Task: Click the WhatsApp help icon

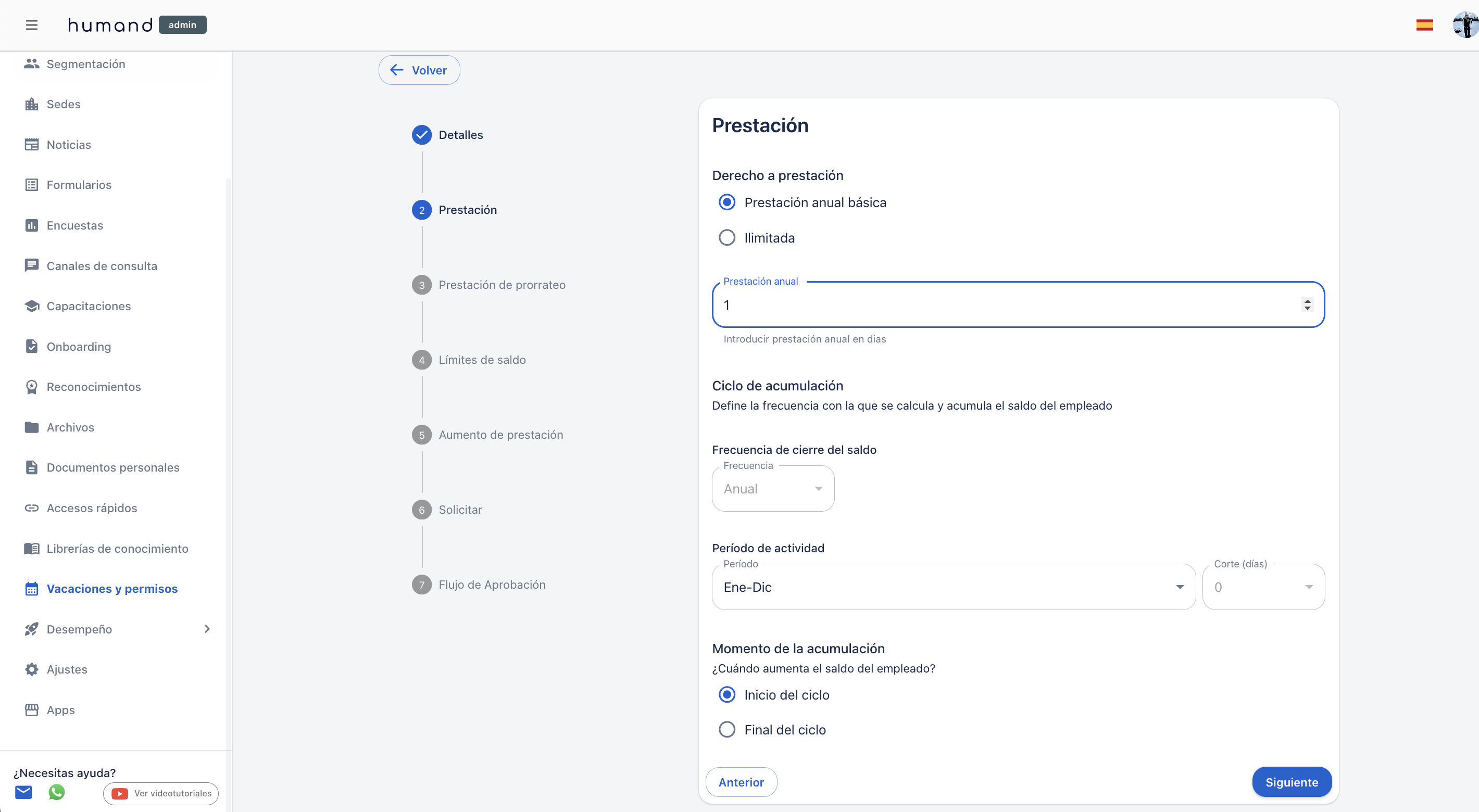Action: (56, 792)
